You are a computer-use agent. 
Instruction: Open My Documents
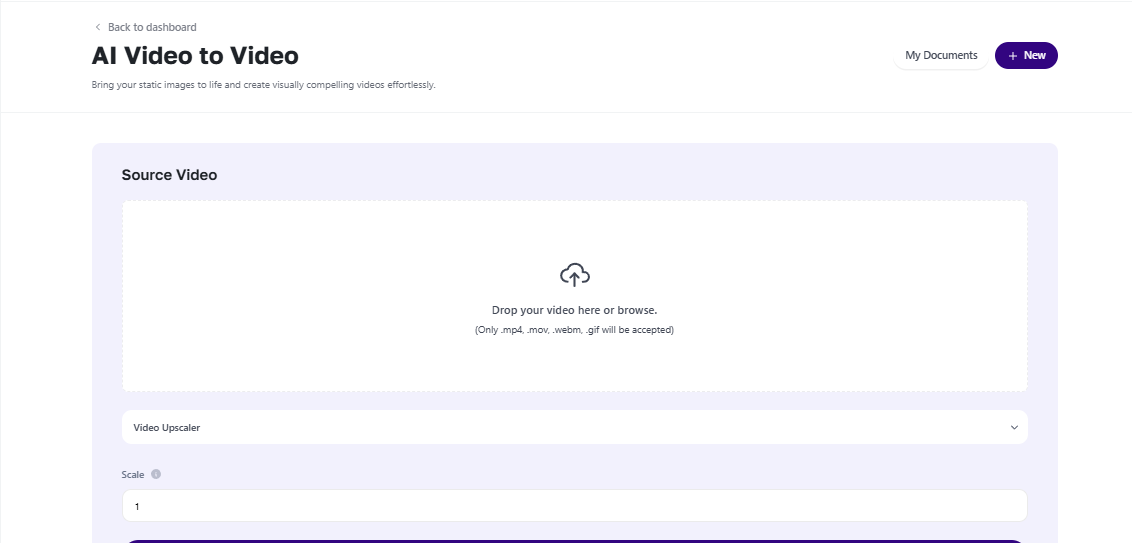941,56
